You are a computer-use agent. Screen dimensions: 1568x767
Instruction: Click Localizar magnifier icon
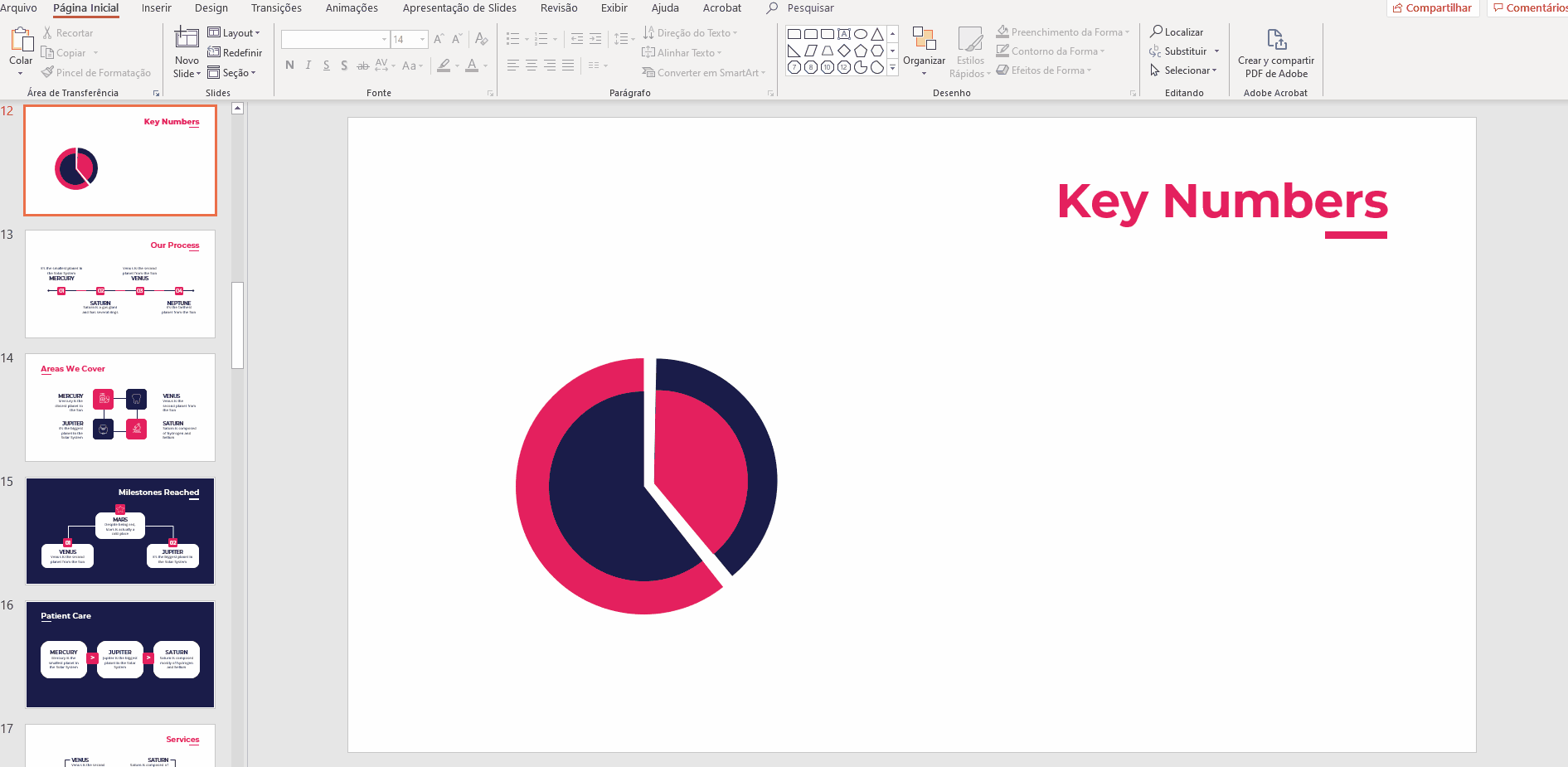point(1156,32)
